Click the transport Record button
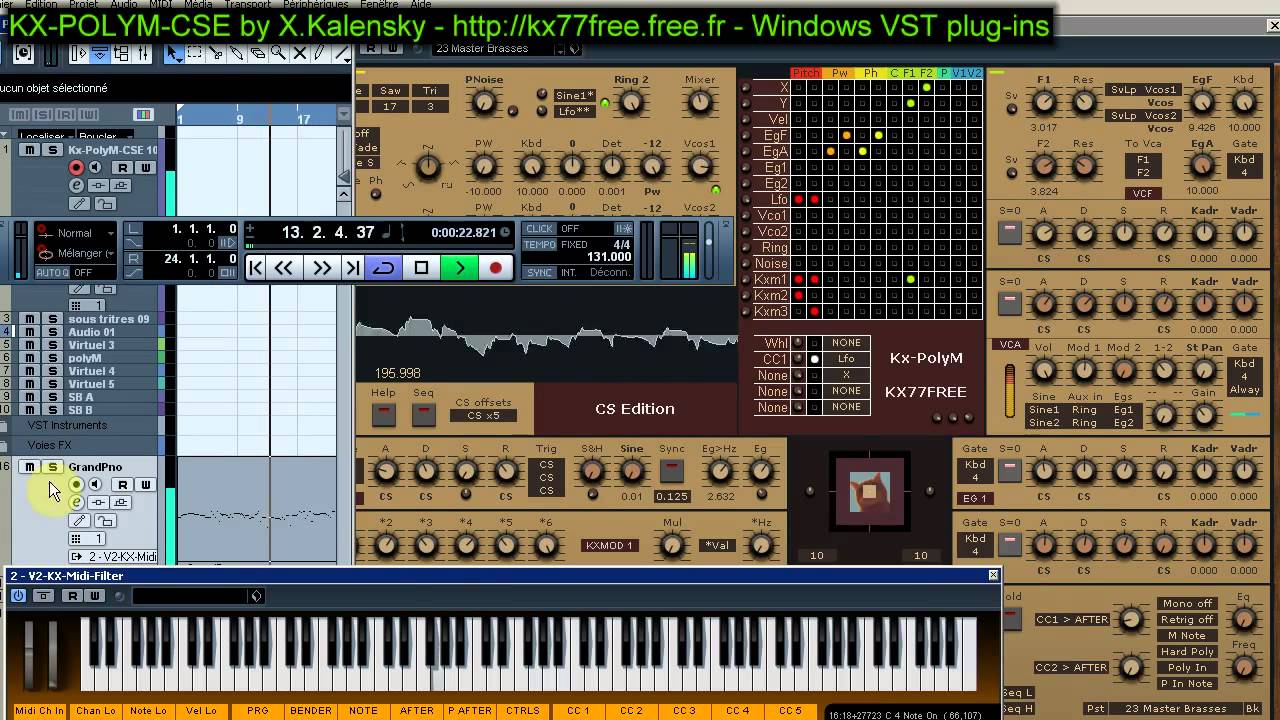This screenshot has height=720, width=1280. pyautogui.click(x=495, y=268)
